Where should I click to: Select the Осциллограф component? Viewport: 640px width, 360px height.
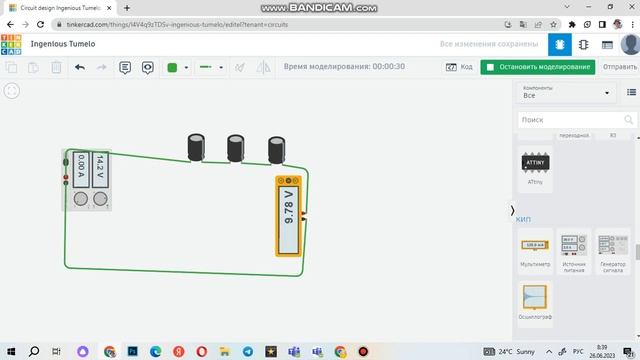(x=535, y=303)
